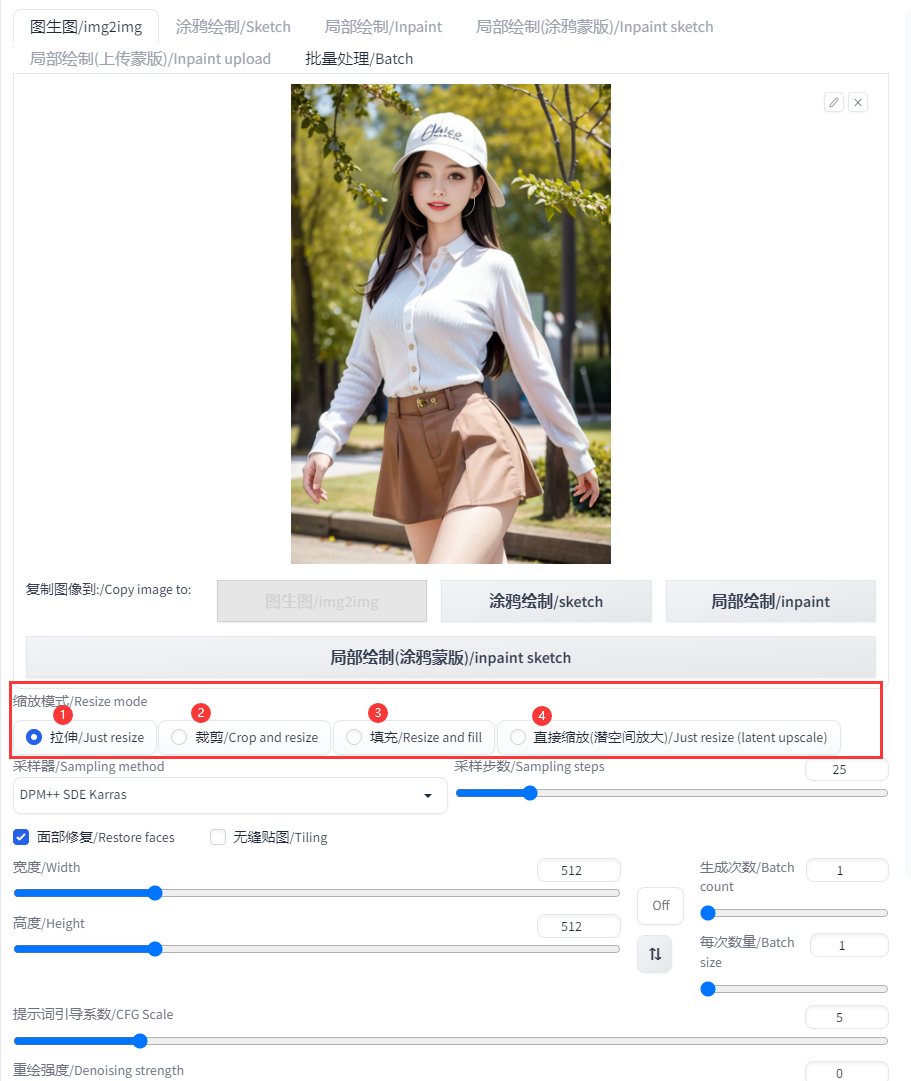Copy image to 涂鸦绘制/sketch
The width and height of the screenshot is (911, 1081).
(546, 601)
